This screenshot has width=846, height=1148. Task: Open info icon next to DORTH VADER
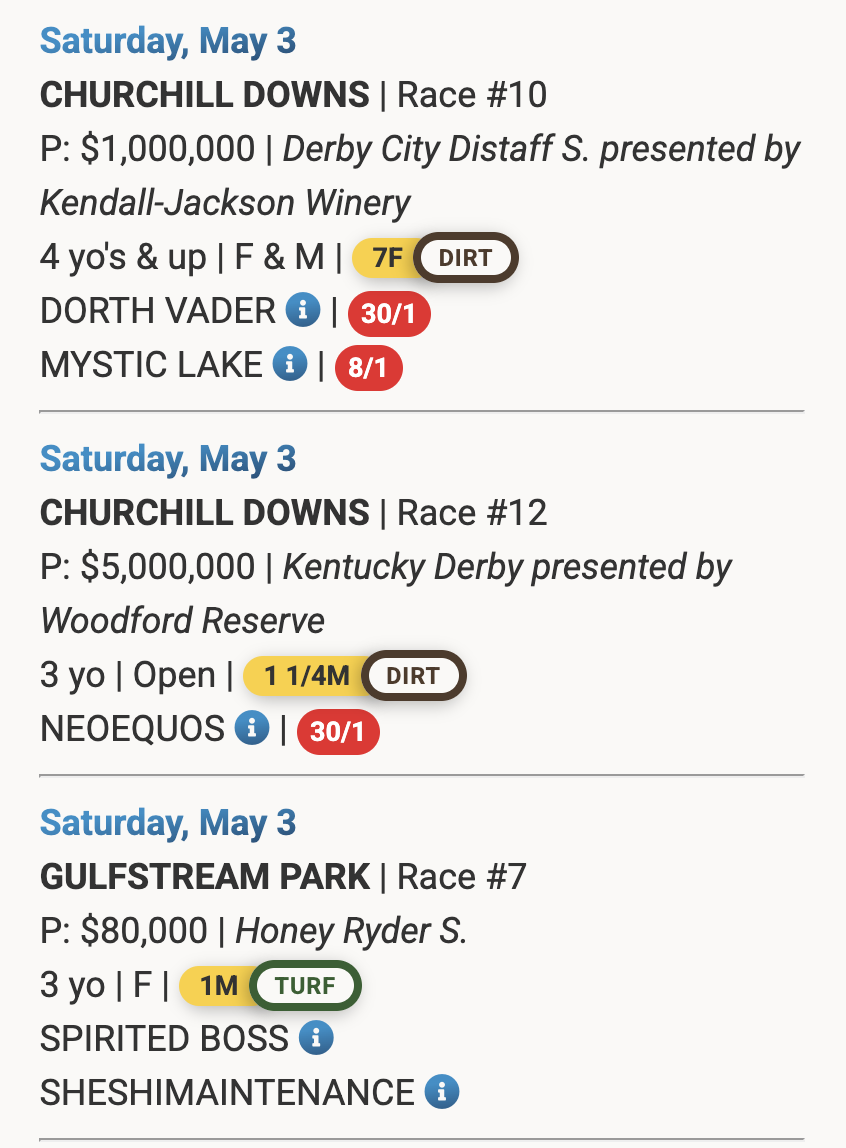click(x=303, y=310)
